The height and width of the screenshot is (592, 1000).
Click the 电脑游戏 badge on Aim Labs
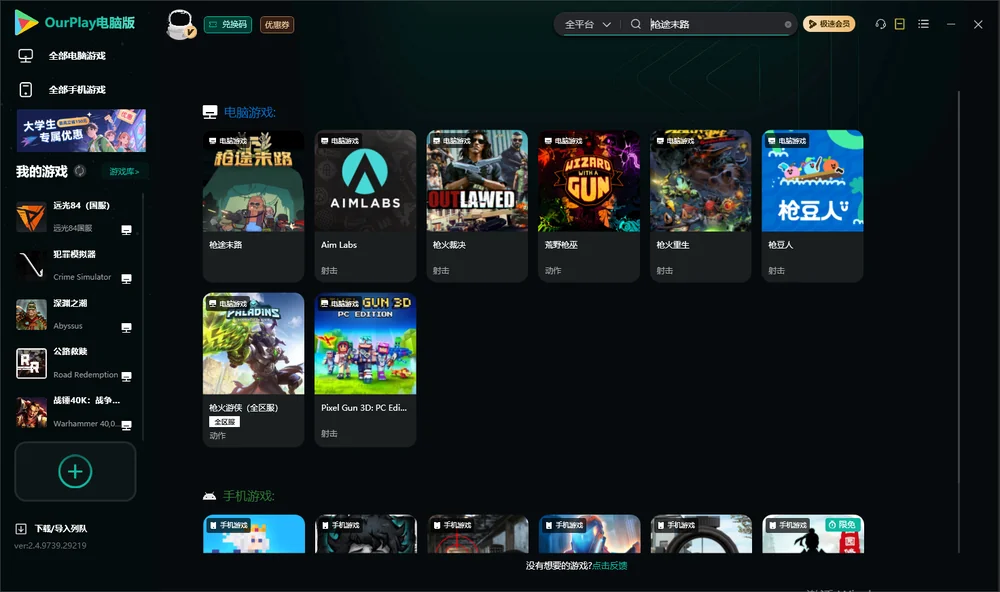pyautogui.click(x=339, y=140)
